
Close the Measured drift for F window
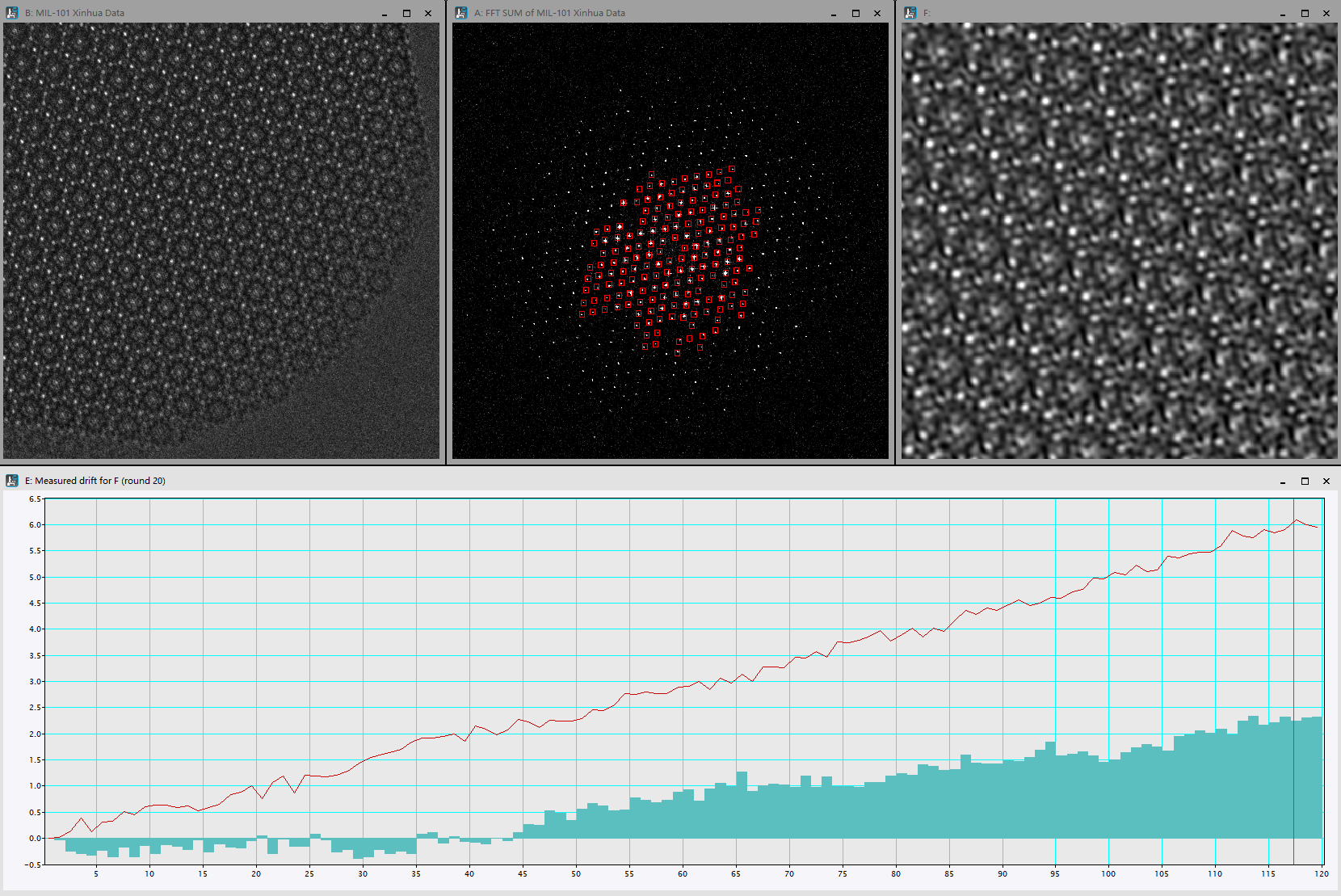tap(1326, 480)
